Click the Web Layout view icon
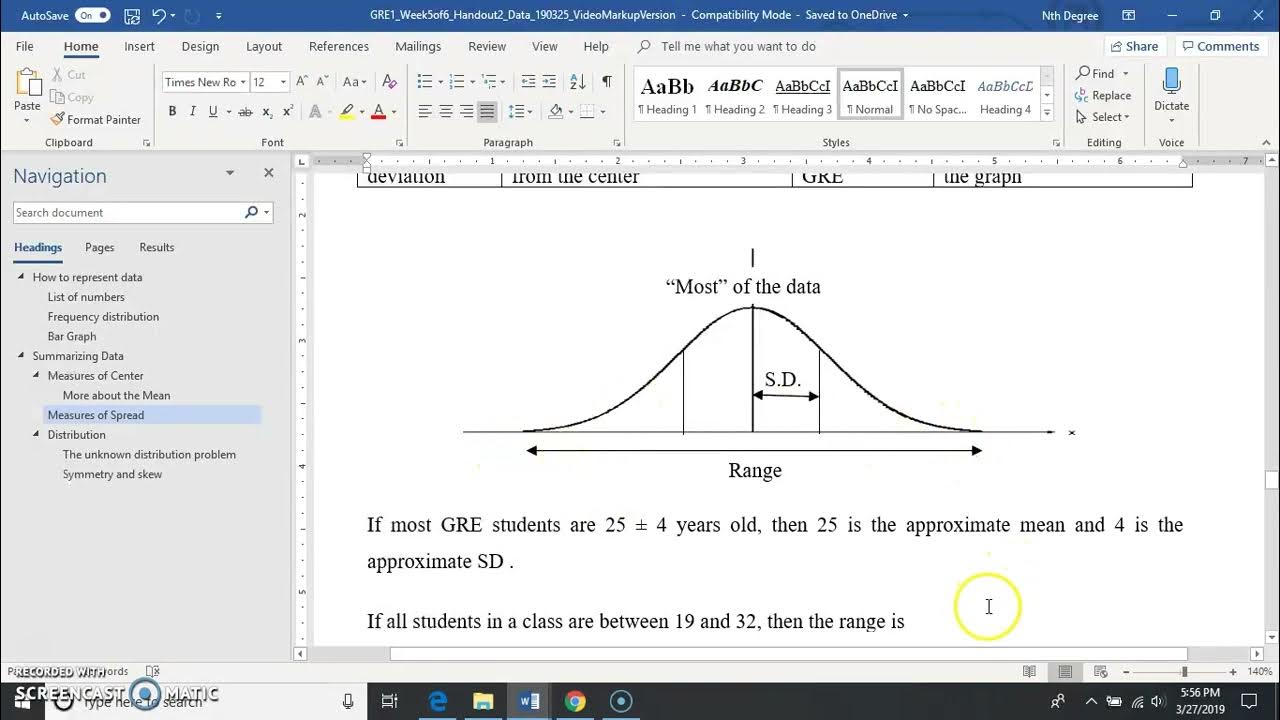1280x720 pixels. click(1101, 672)
